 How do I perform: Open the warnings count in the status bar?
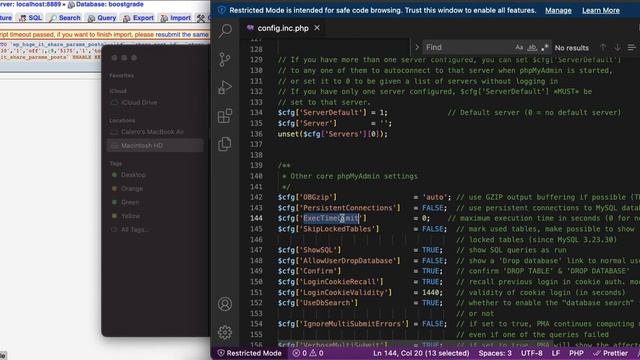coord(316,353)
